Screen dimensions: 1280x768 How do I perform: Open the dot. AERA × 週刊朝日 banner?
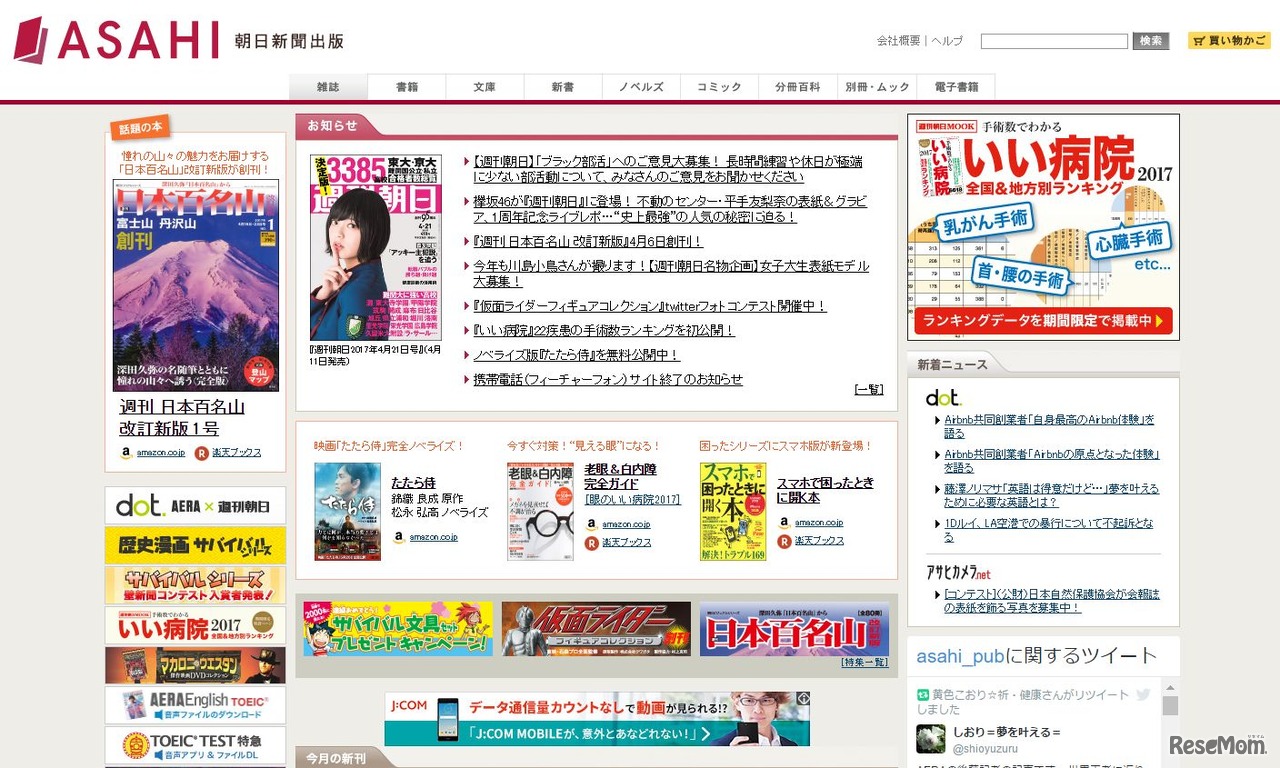tap(195, 506)
